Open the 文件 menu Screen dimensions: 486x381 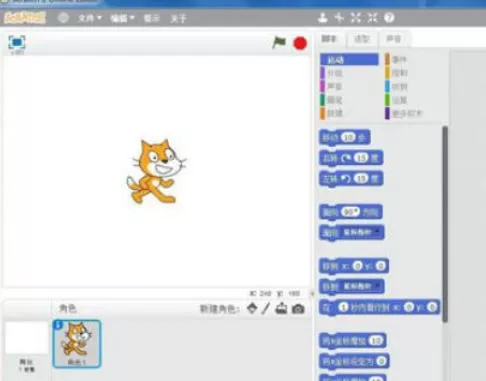pos(90,18)
